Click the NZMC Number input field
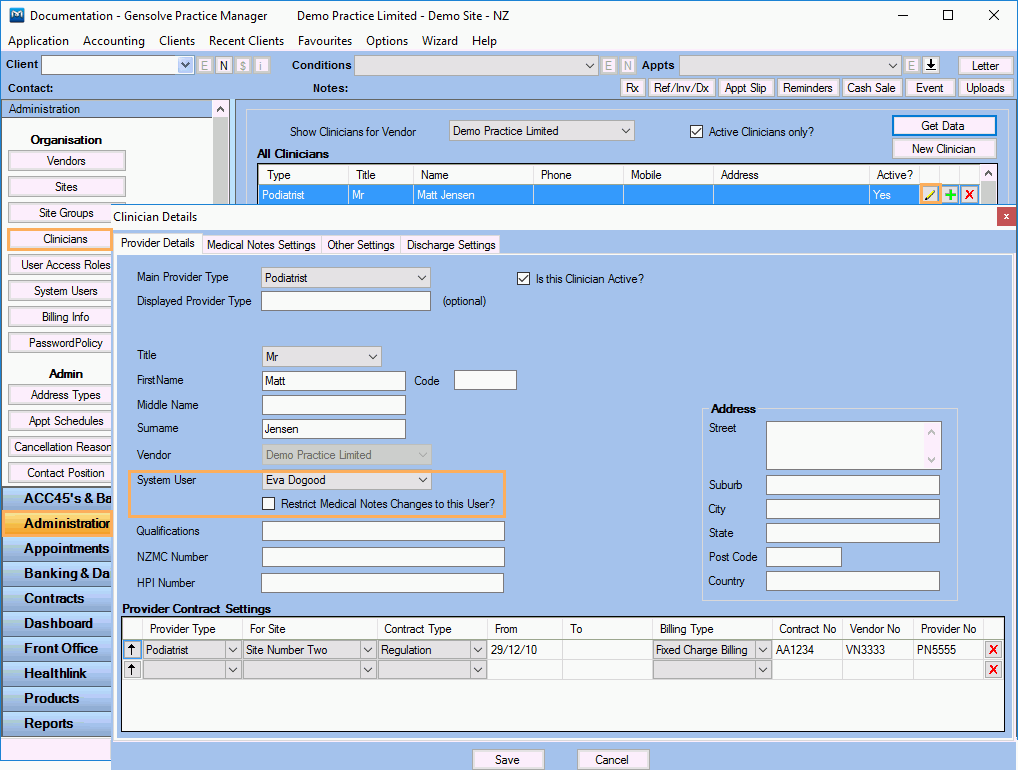 [x=383, y=556]
